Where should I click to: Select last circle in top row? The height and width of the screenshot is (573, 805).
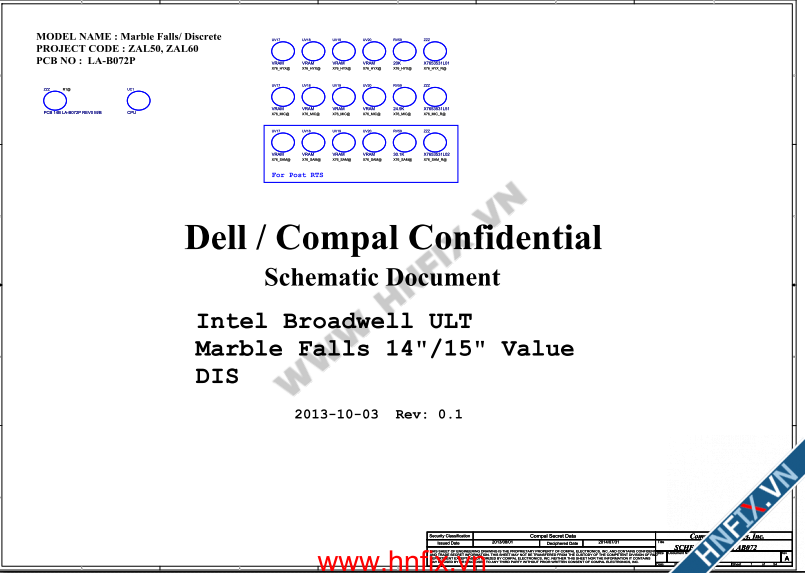(434, 51)
